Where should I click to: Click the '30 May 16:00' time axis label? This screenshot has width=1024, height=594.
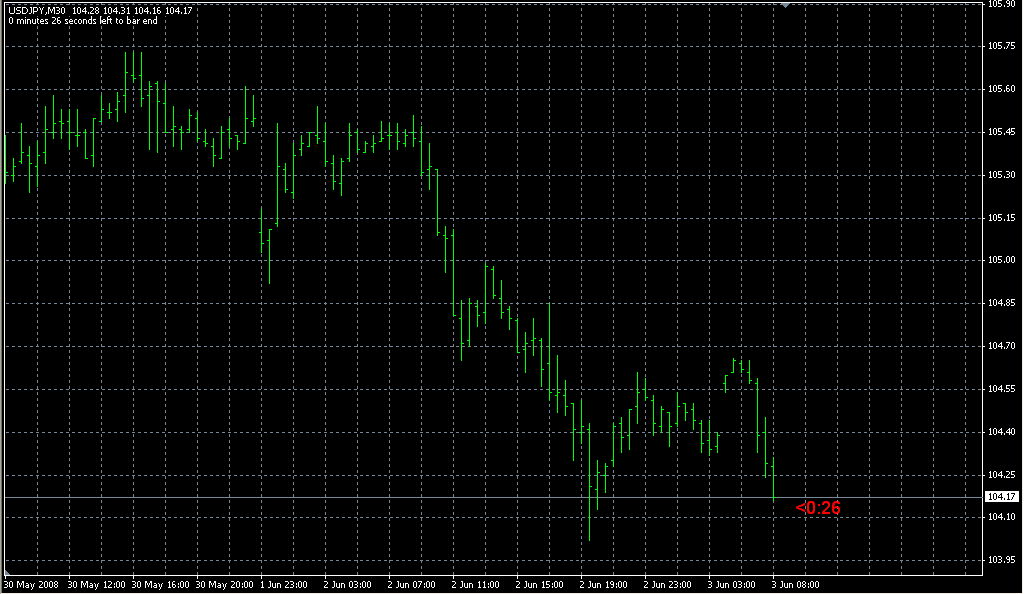click(x=160, y=585)
